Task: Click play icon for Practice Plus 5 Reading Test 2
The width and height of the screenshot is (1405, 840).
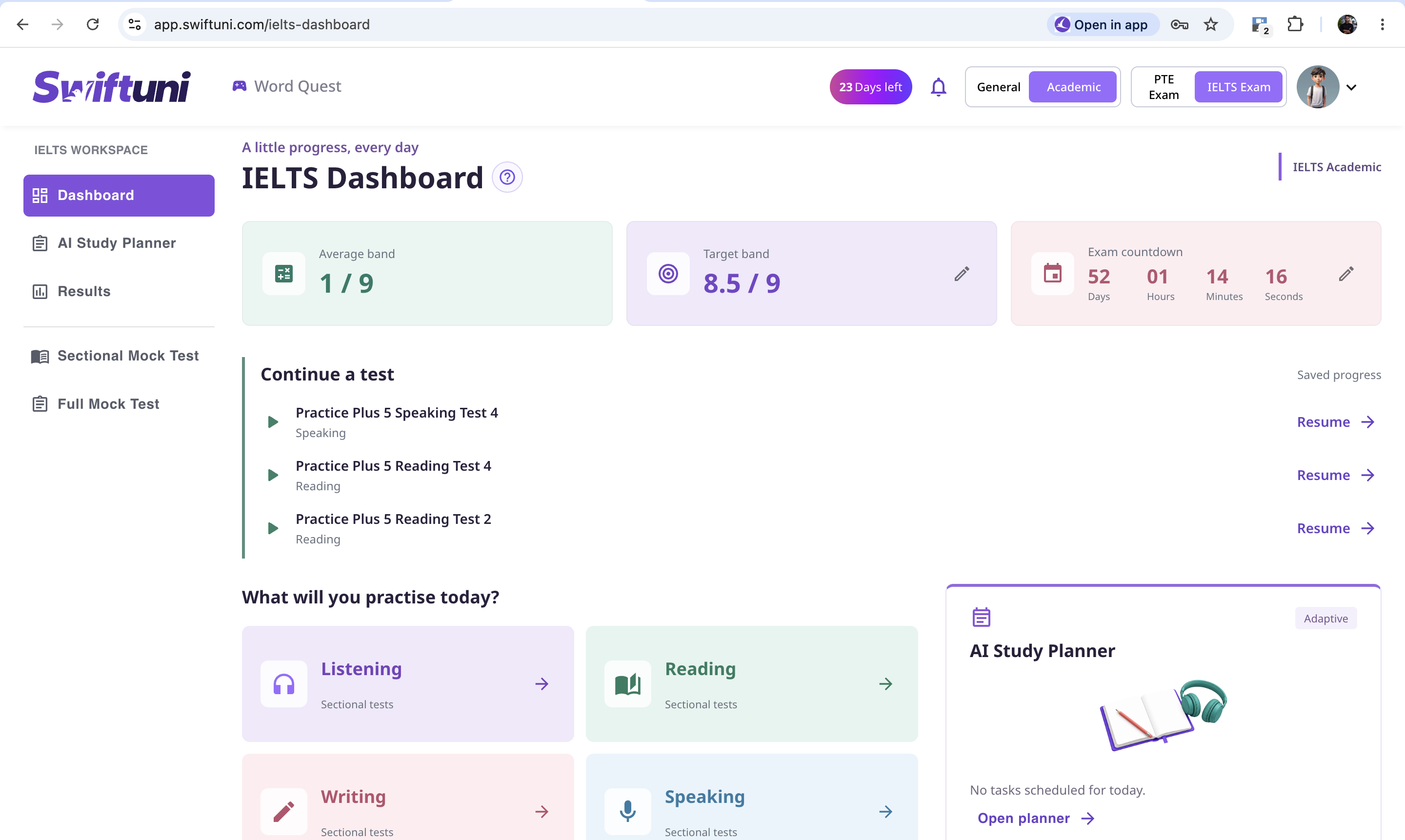Action: [273, 528]
